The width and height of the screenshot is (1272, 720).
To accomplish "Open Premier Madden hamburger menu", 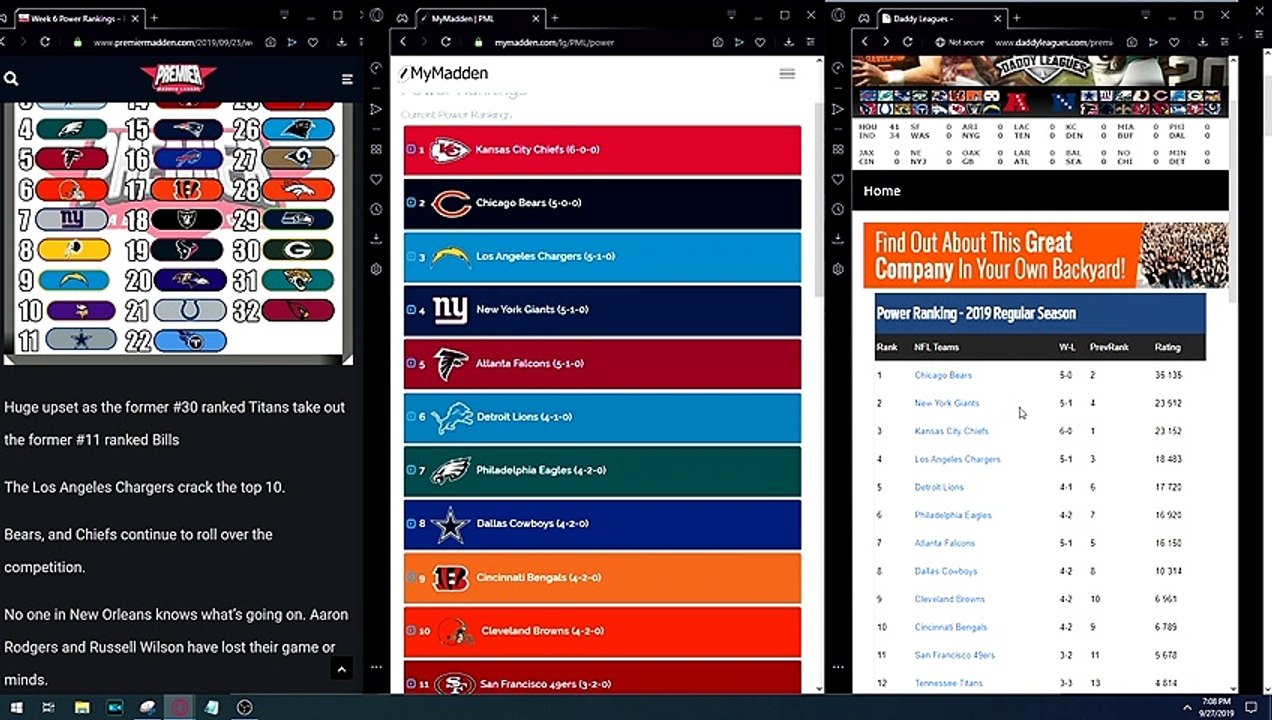I will [x=347, y=79].
